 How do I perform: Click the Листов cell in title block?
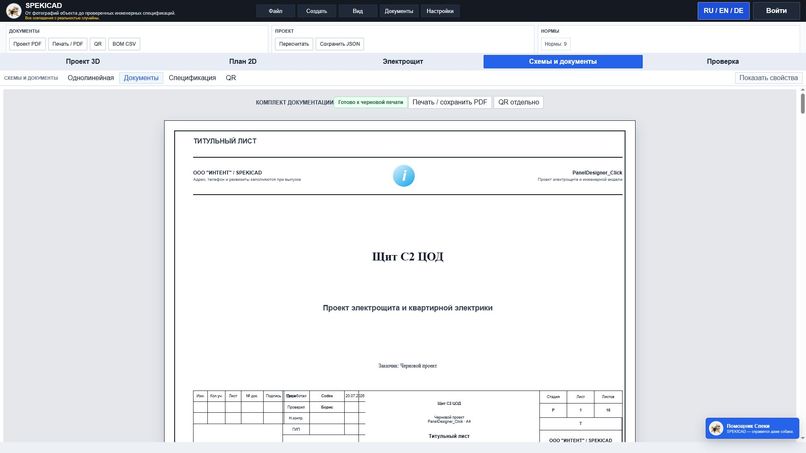click(608, 396)
